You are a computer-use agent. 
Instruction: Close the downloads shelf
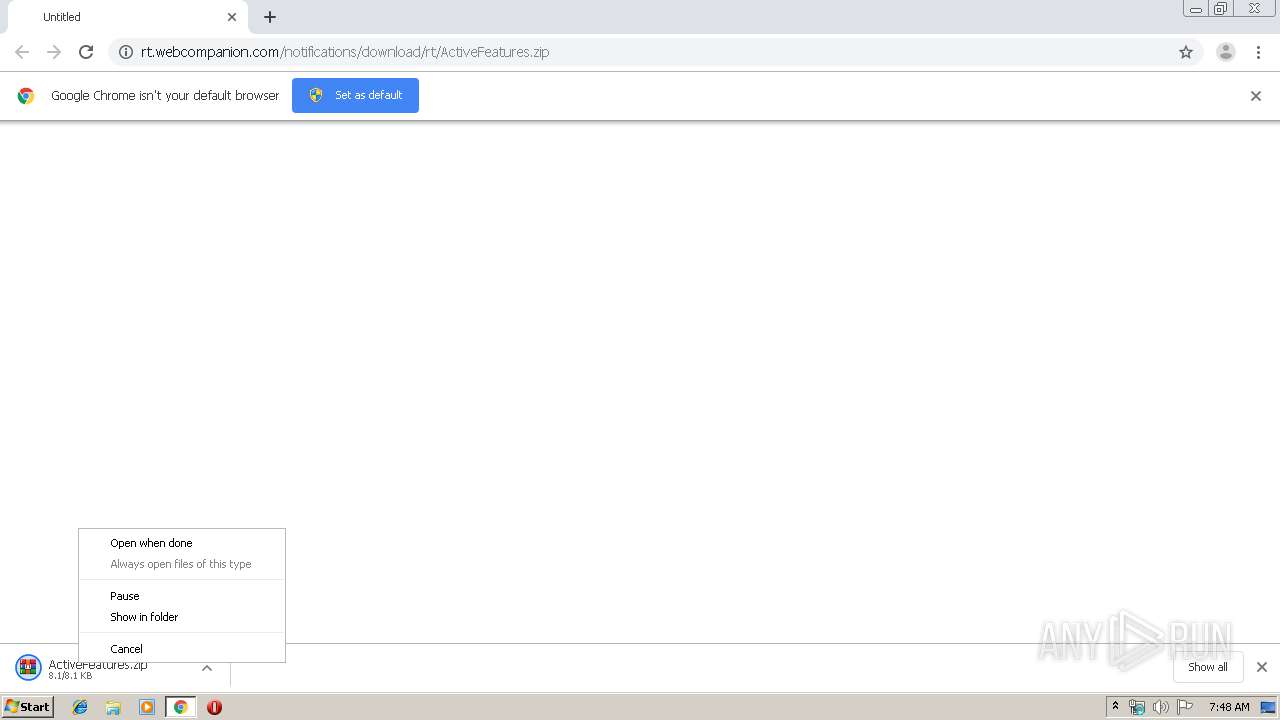tap(1262, 667)
